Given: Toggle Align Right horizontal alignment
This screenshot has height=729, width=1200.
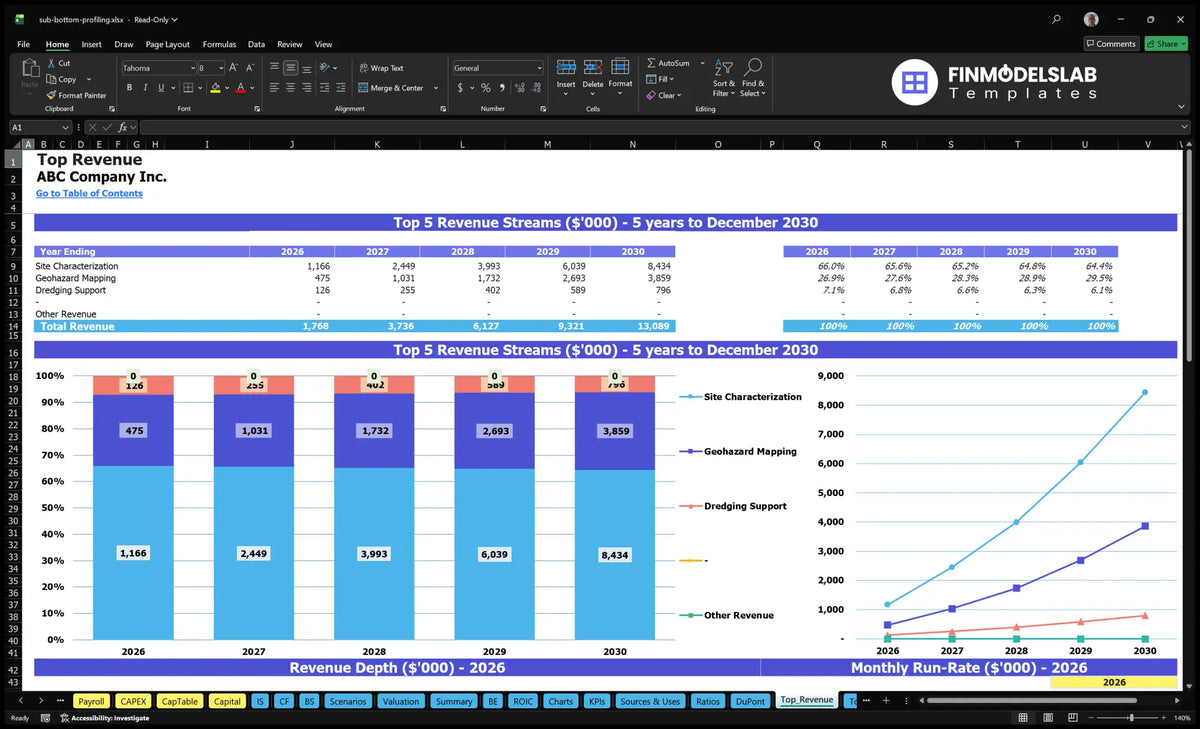Looking at the screenshot, I should [x=308, y=88].
